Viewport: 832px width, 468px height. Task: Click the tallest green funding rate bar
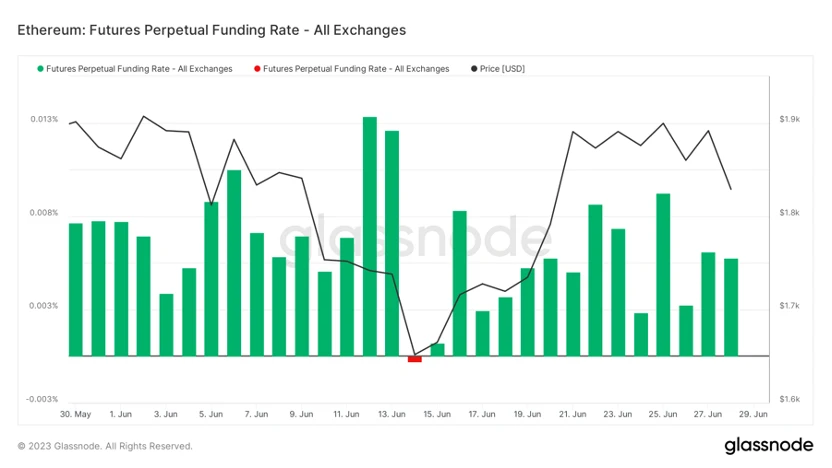point(369,235)
